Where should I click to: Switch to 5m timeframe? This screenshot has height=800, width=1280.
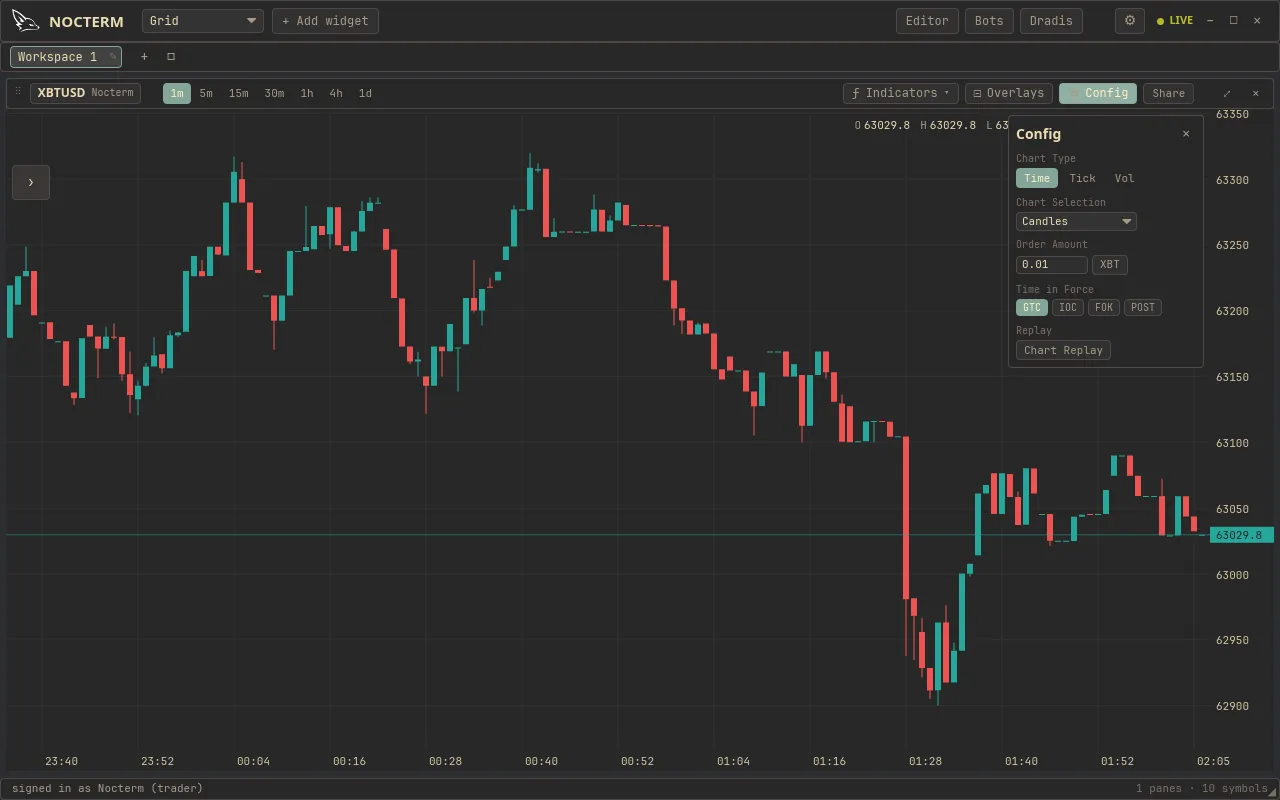(x=206, y=93)
